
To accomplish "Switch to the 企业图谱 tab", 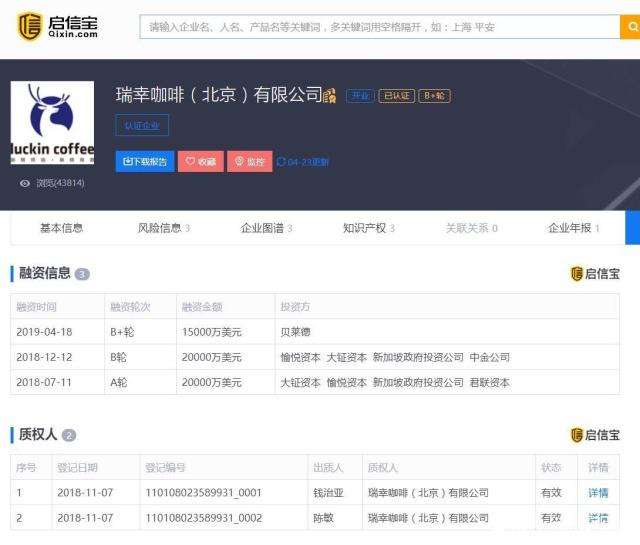I will click(266, 228).
